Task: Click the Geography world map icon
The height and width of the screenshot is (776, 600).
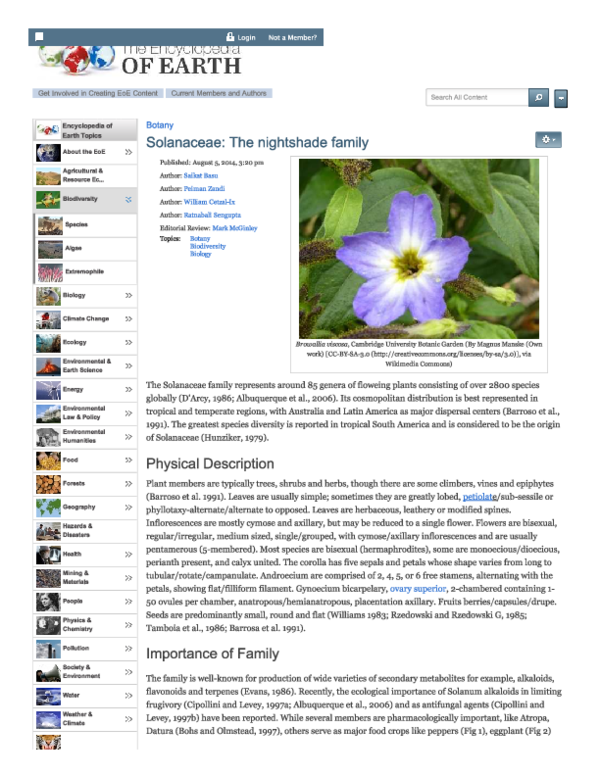Action: pos(48,507)
